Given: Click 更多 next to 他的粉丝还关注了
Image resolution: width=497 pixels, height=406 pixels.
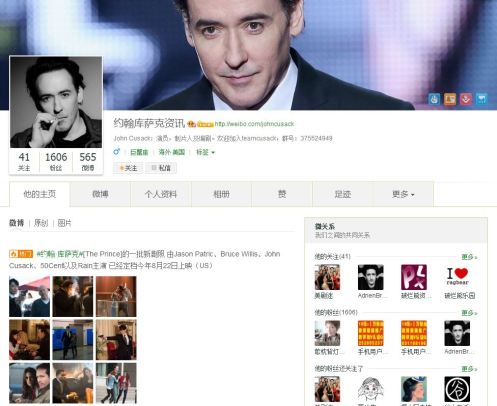Looking at the screenshot, I should (x=469, y=369).
